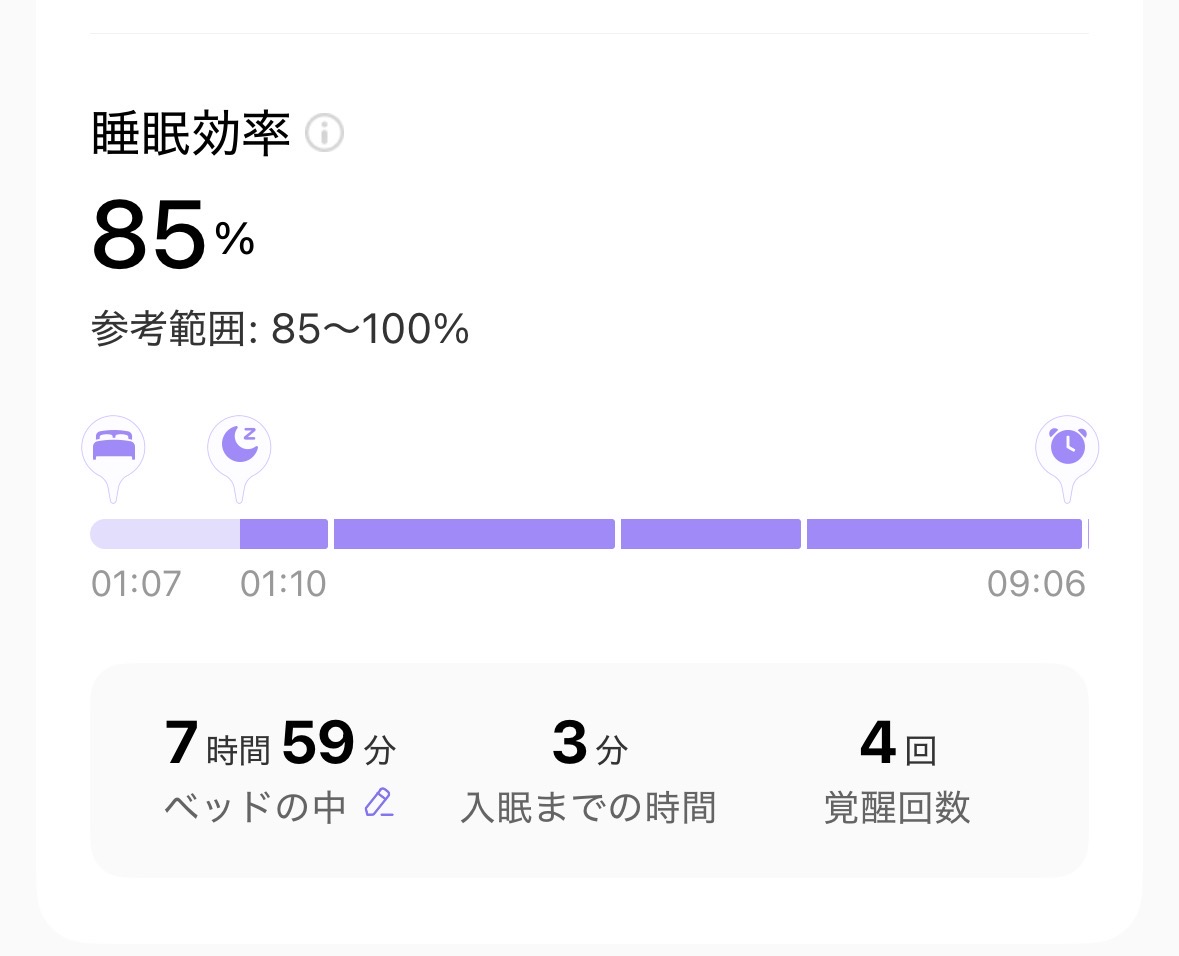
Task: Tap the ベッドの中 label
Action: click(x=255, y=807)
